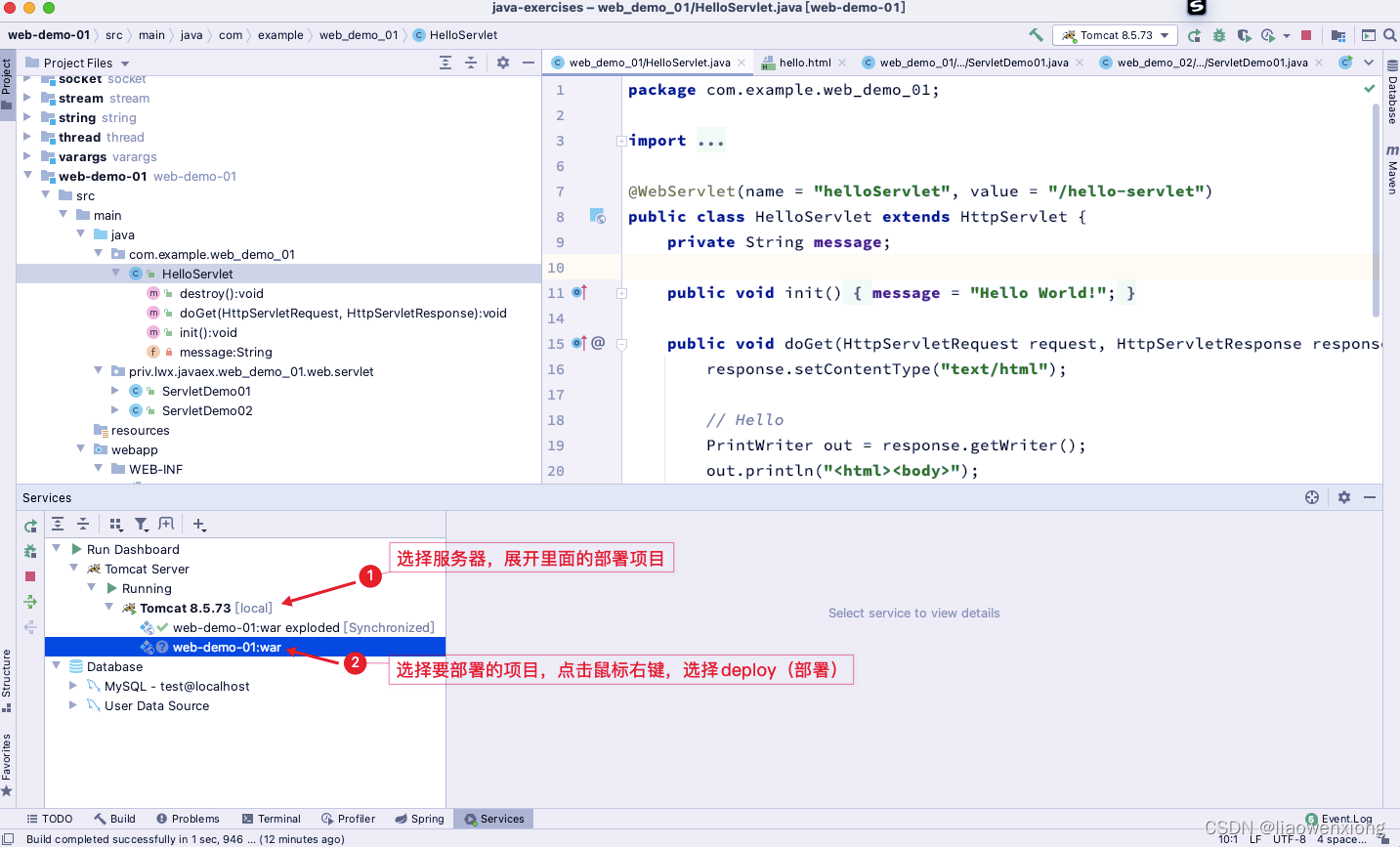Collapse the com.example.web_demo_01 package
The height and width of the screenshot is (847, 1400).
[98, 254]
